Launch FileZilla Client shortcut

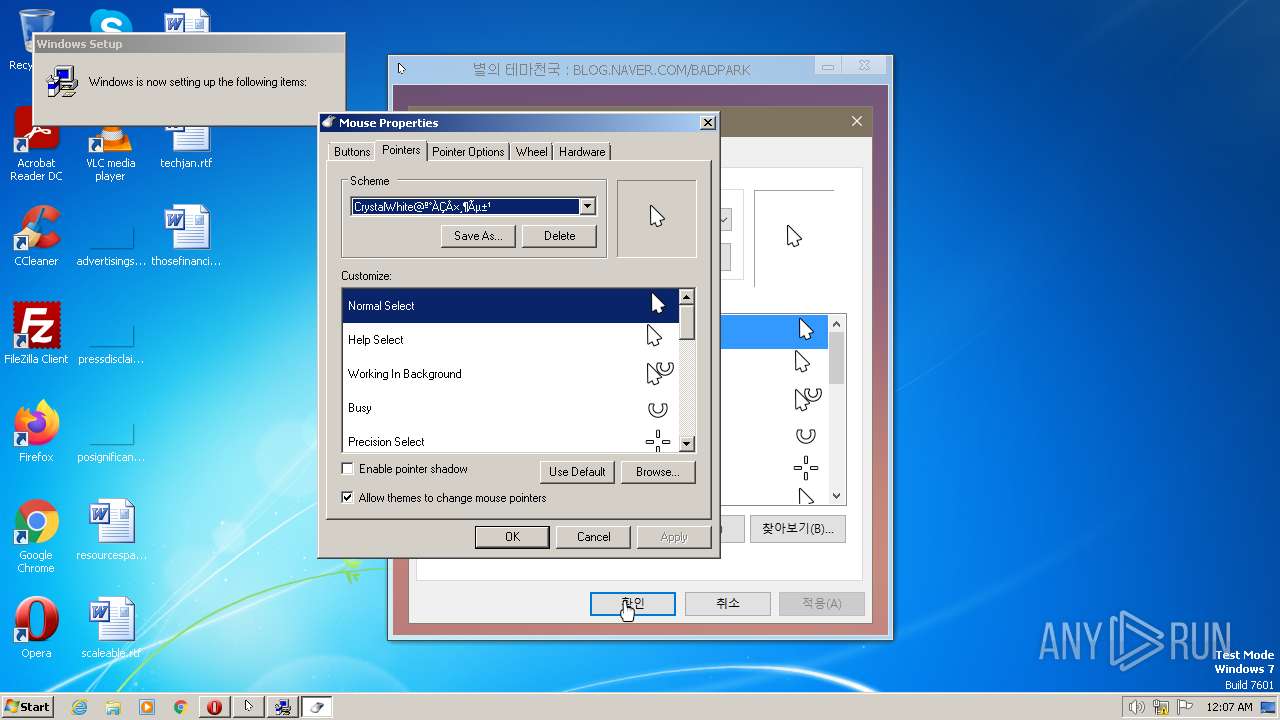pyautogui.click(x=36, y=334)
